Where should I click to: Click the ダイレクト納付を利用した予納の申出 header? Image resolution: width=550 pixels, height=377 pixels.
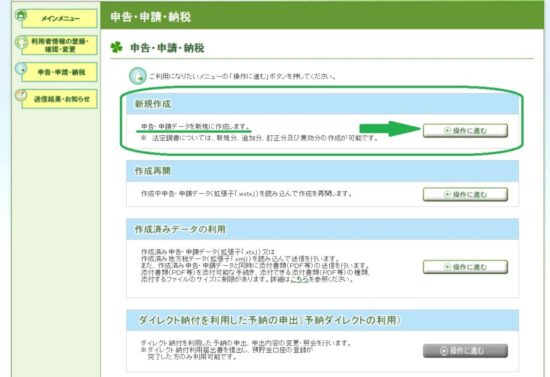(322, 320)
